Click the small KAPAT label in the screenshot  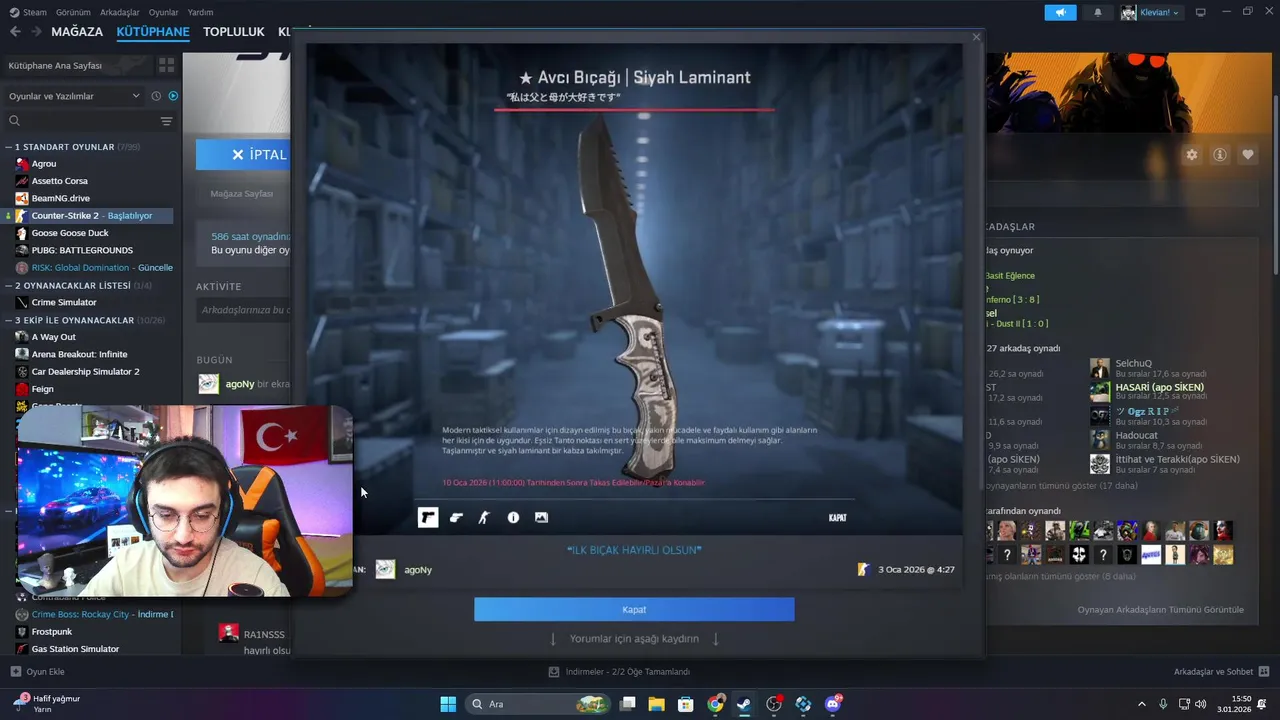[x=838, y=517]
